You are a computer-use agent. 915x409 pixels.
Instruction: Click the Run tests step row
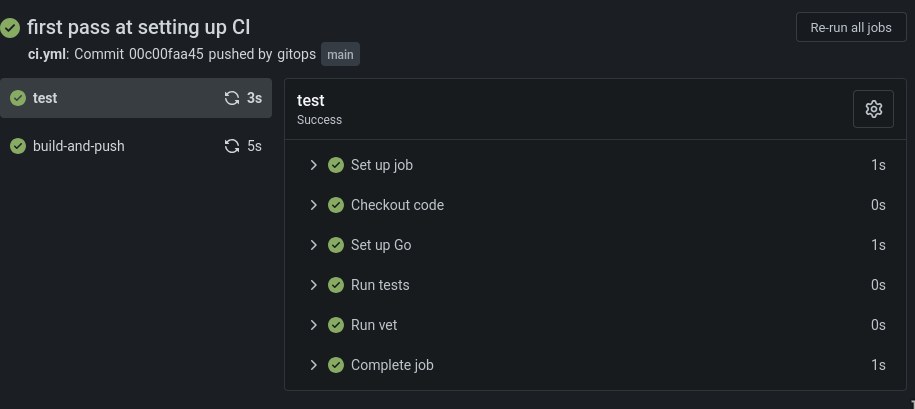600,285
